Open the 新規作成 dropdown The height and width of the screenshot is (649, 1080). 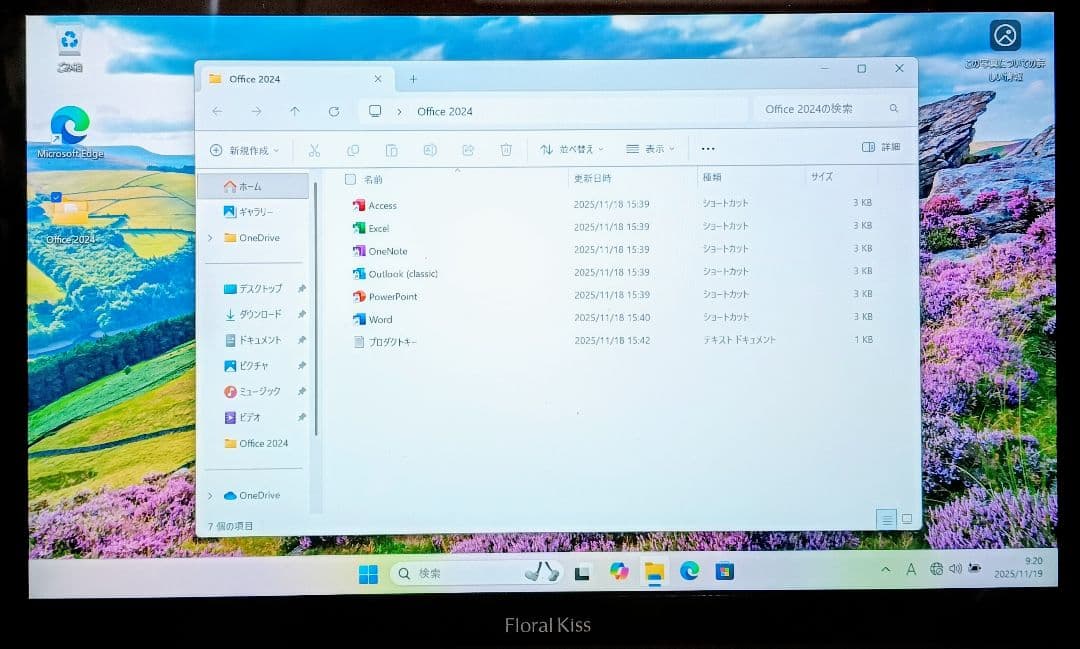coord(244,148)
